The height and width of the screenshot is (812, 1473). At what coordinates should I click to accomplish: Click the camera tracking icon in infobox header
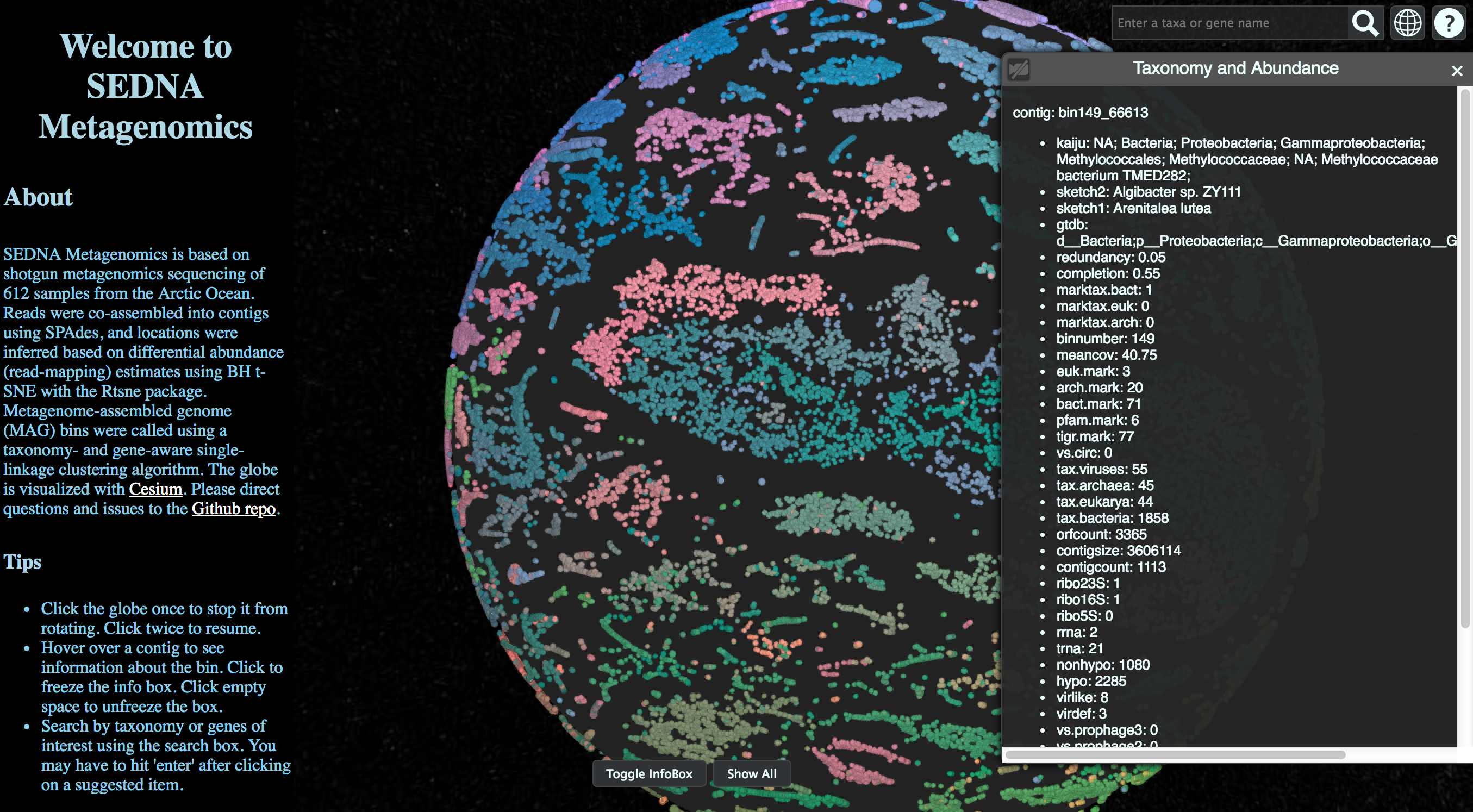pos(1019,70)
